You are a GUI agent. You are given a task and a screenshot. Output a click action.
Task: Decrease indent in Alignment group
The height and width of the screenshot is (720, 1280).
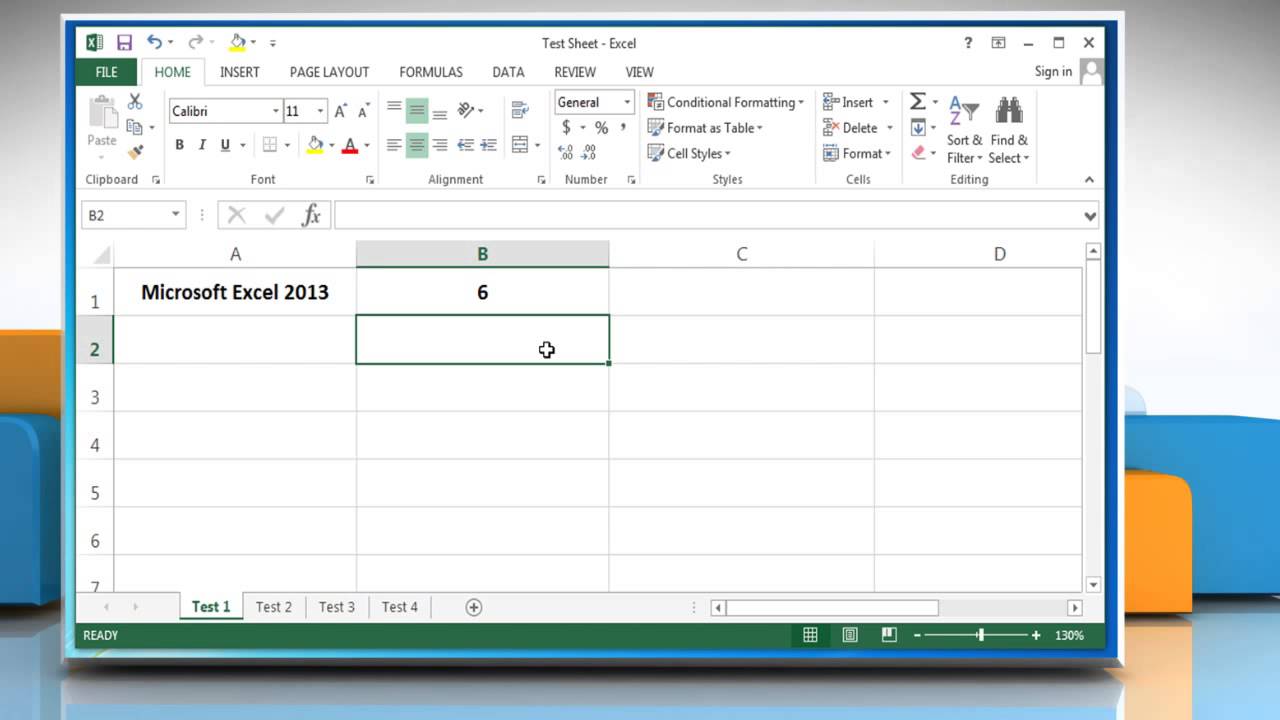[x=466, y=145]
